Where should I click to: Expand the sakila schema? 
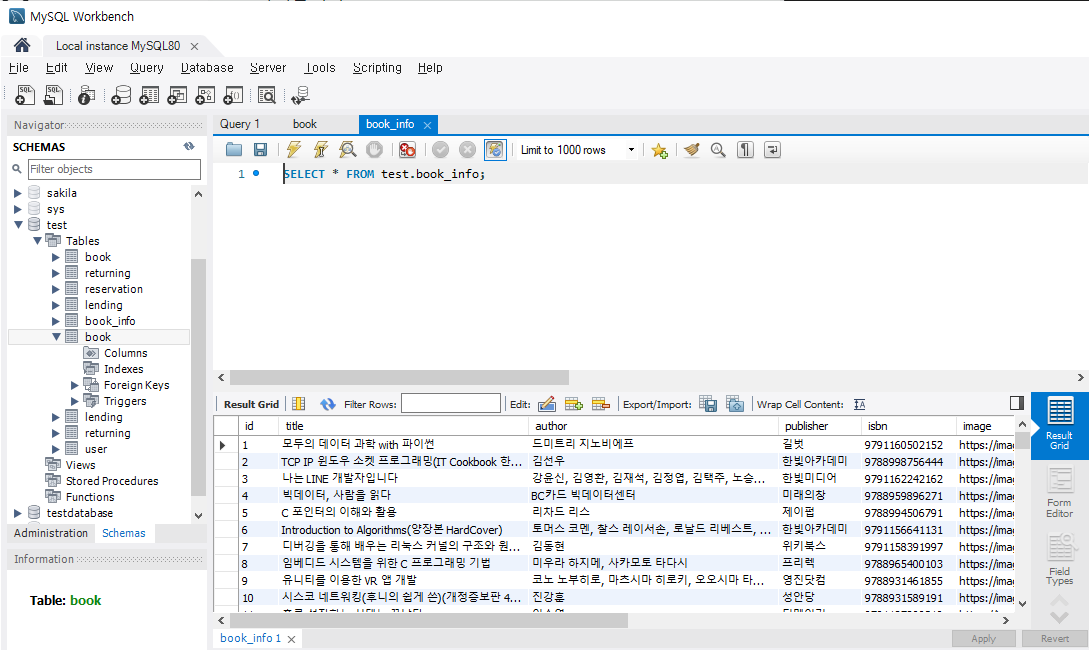(x=18, y=193)
